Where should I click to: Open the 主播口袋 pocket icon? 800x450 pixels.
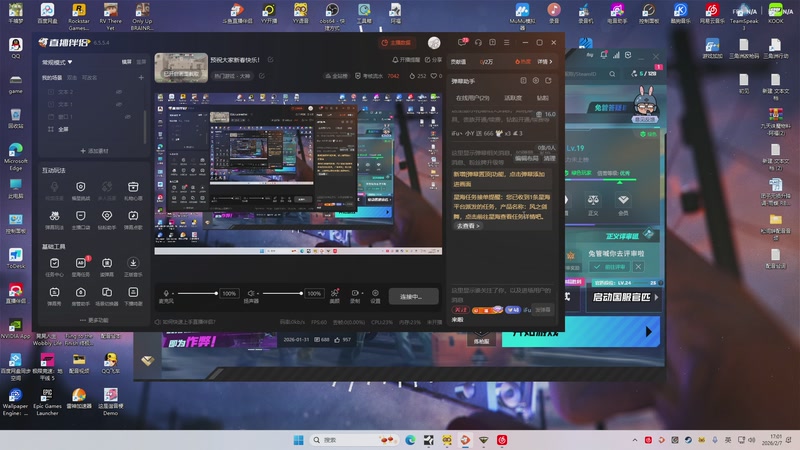tap(81, 220)
